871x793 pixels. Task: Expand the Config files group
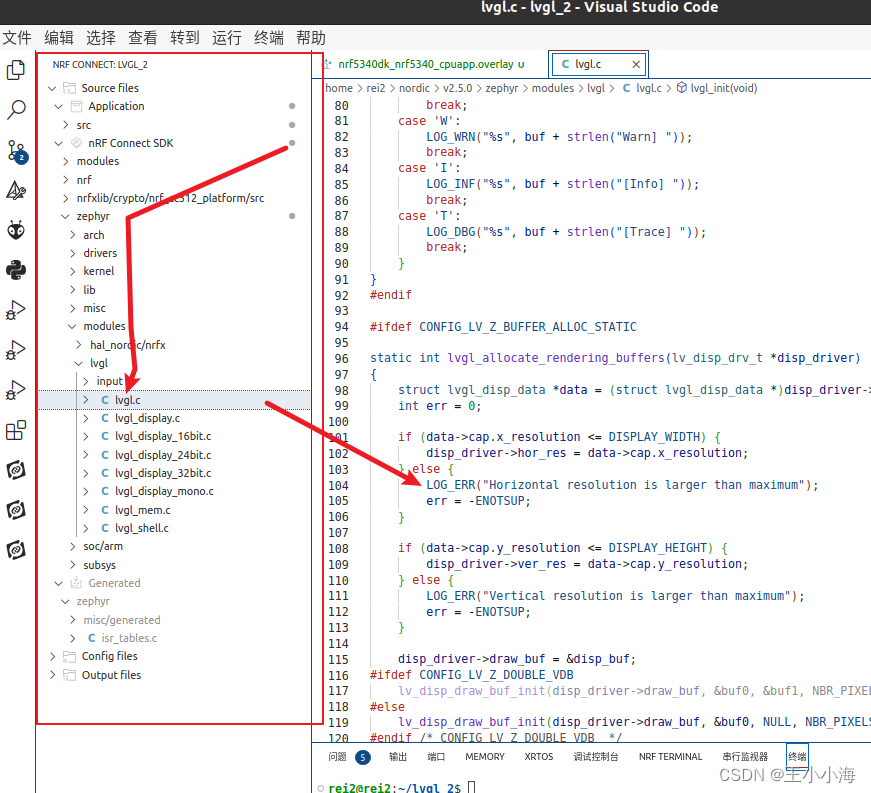coord(52,656)
